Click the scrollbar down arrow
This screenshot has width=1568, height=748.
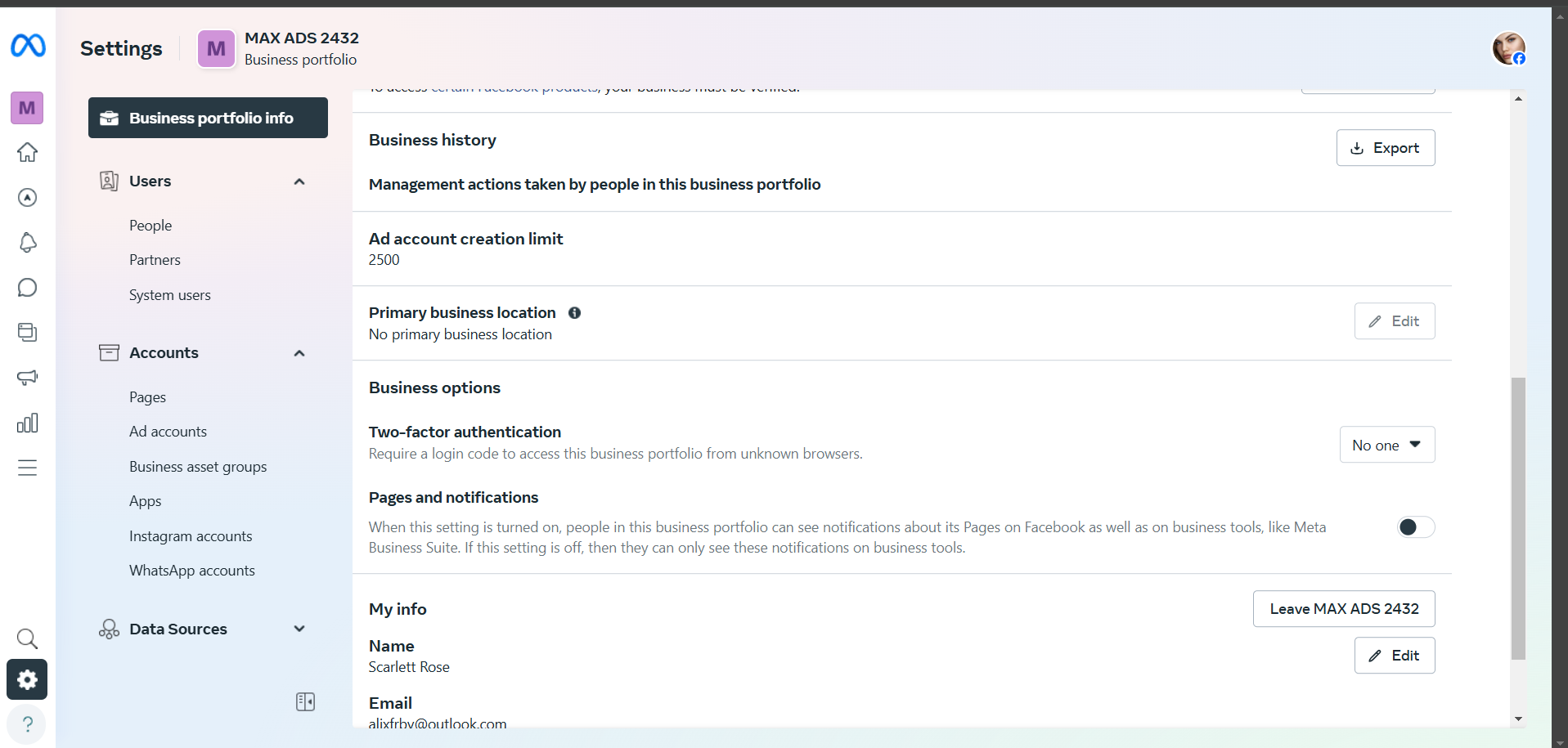pyautogui.click(x=1518, y=719)
